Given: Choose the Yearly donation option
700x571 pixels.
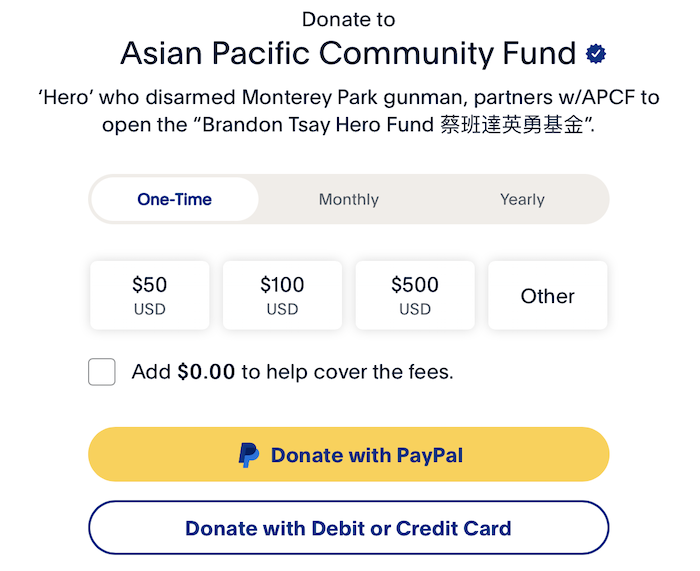Looking at the screenshot, I should [522, 199].
